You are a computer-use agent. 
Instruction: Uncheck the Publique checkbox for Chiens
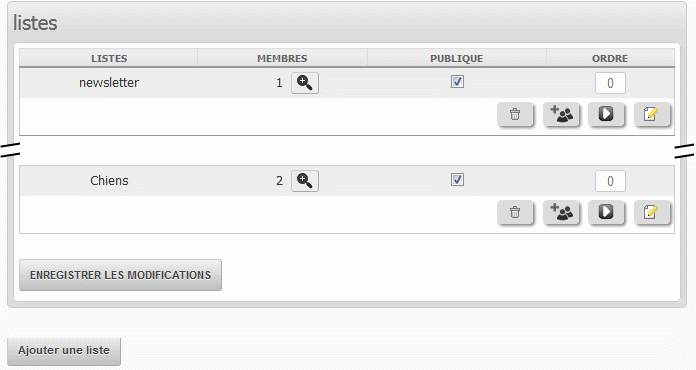tap(457, 180)
